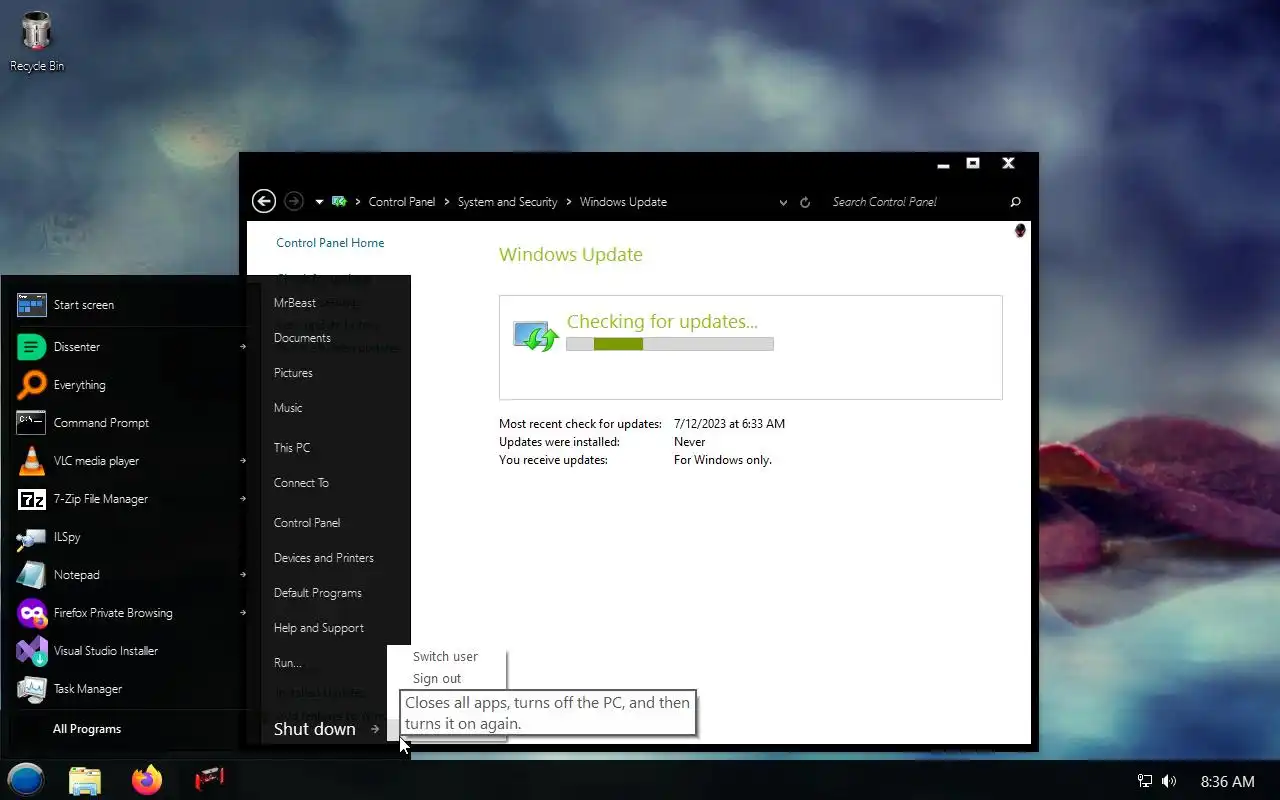The width and height of the screenshot is (1280, 800).
Task: Click Run... in start menu
Action: tap(288, 663)
